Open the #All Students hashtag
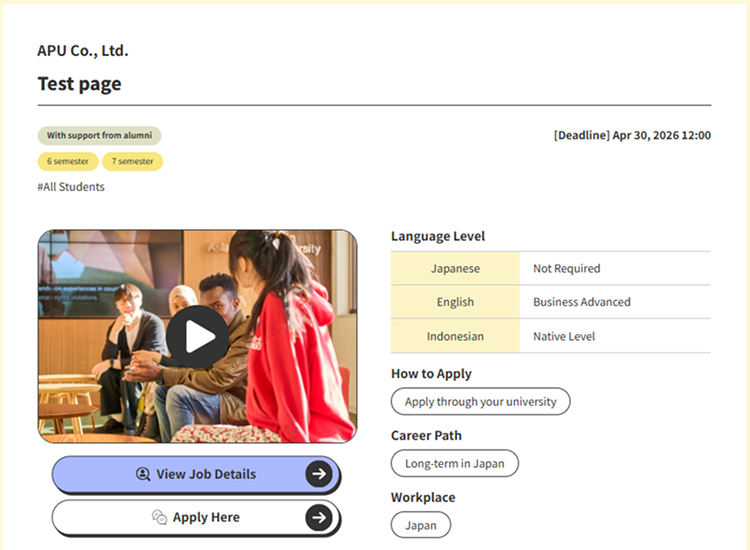Viewport: 750px width, 550px height. 71,187
